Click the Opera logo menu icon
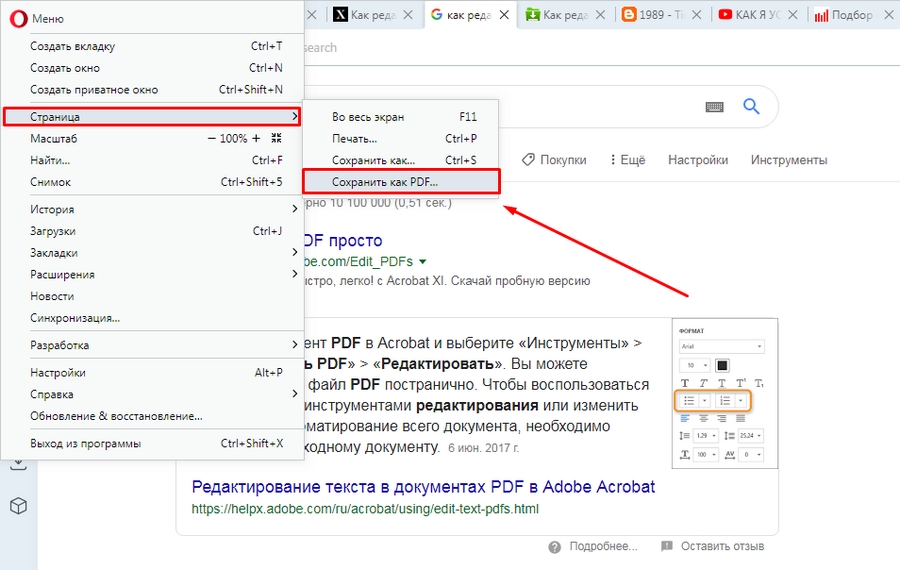 coord(18,19)
